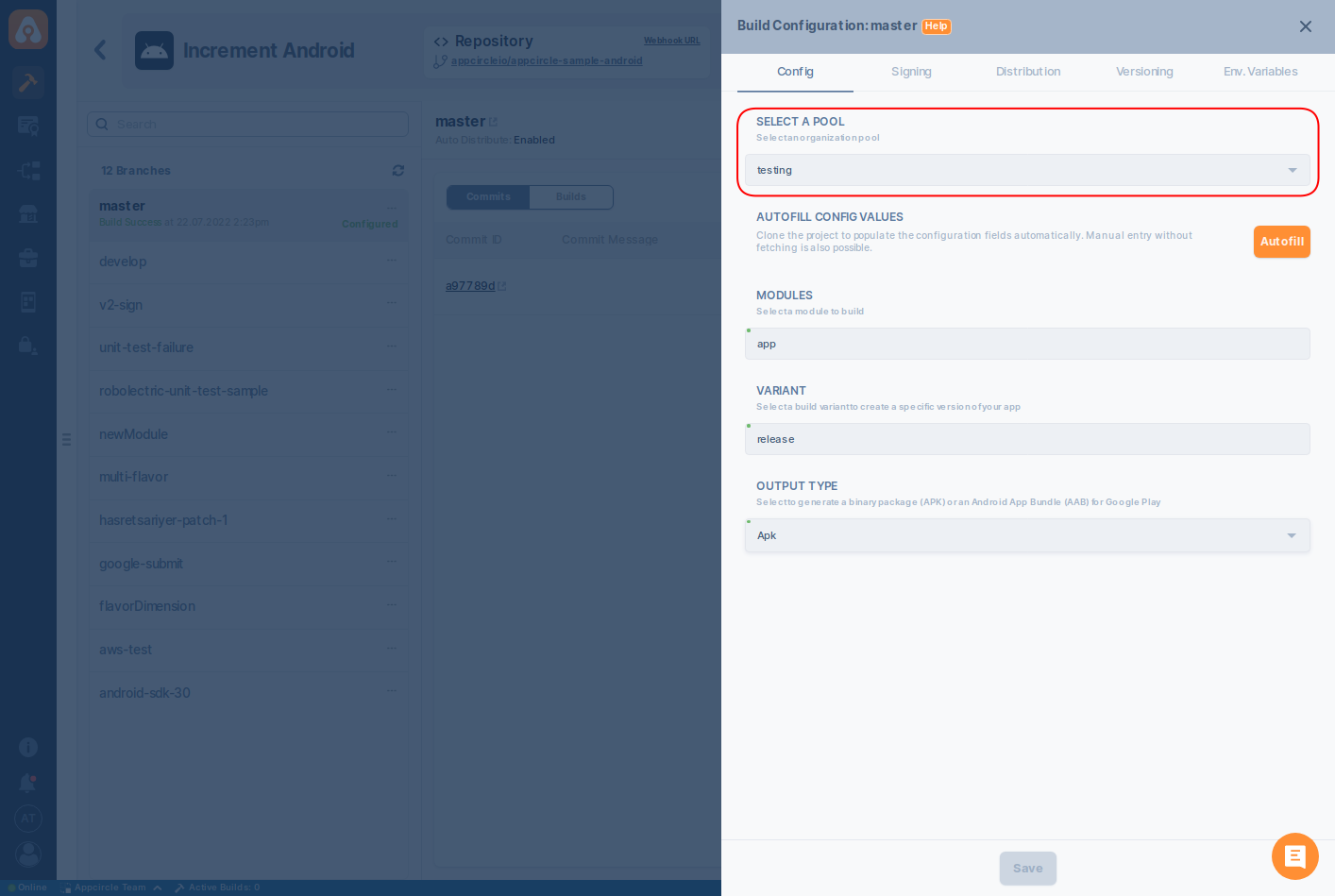The width and height of the screenshot is (1335, 896).
Task: Open the Signing Identities certificate icon
Action: 28,126
